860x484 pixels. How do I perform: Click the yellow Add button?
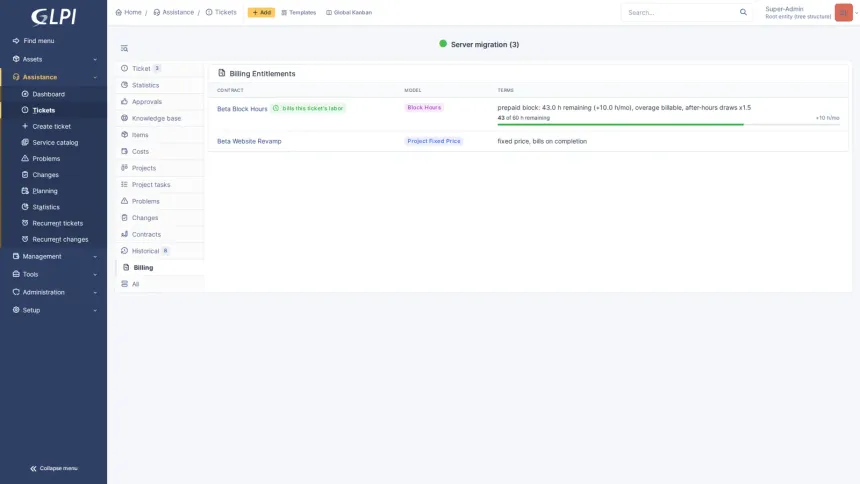[261, 12]
